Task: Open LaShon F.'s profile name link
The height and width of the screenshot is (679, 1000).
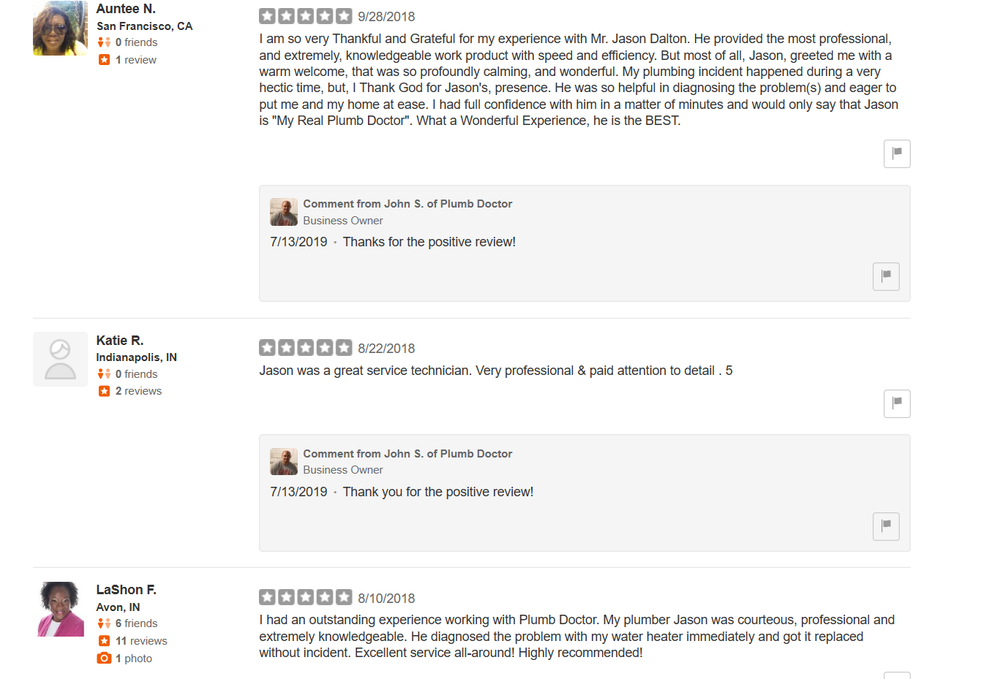Action: coord(126,590)
